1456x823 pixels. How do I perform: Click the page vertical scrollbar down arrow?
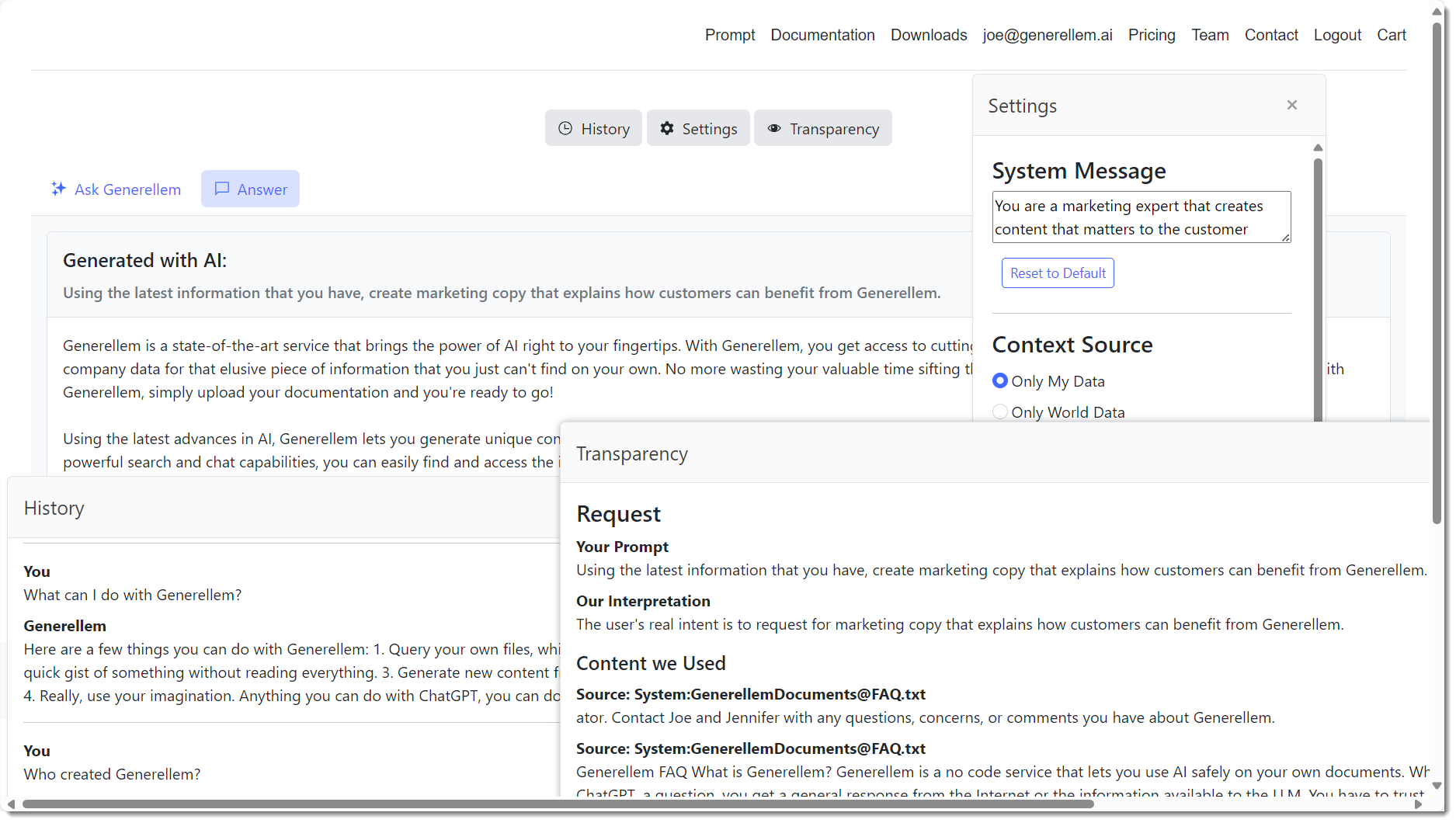click(x=1436, y=786)
